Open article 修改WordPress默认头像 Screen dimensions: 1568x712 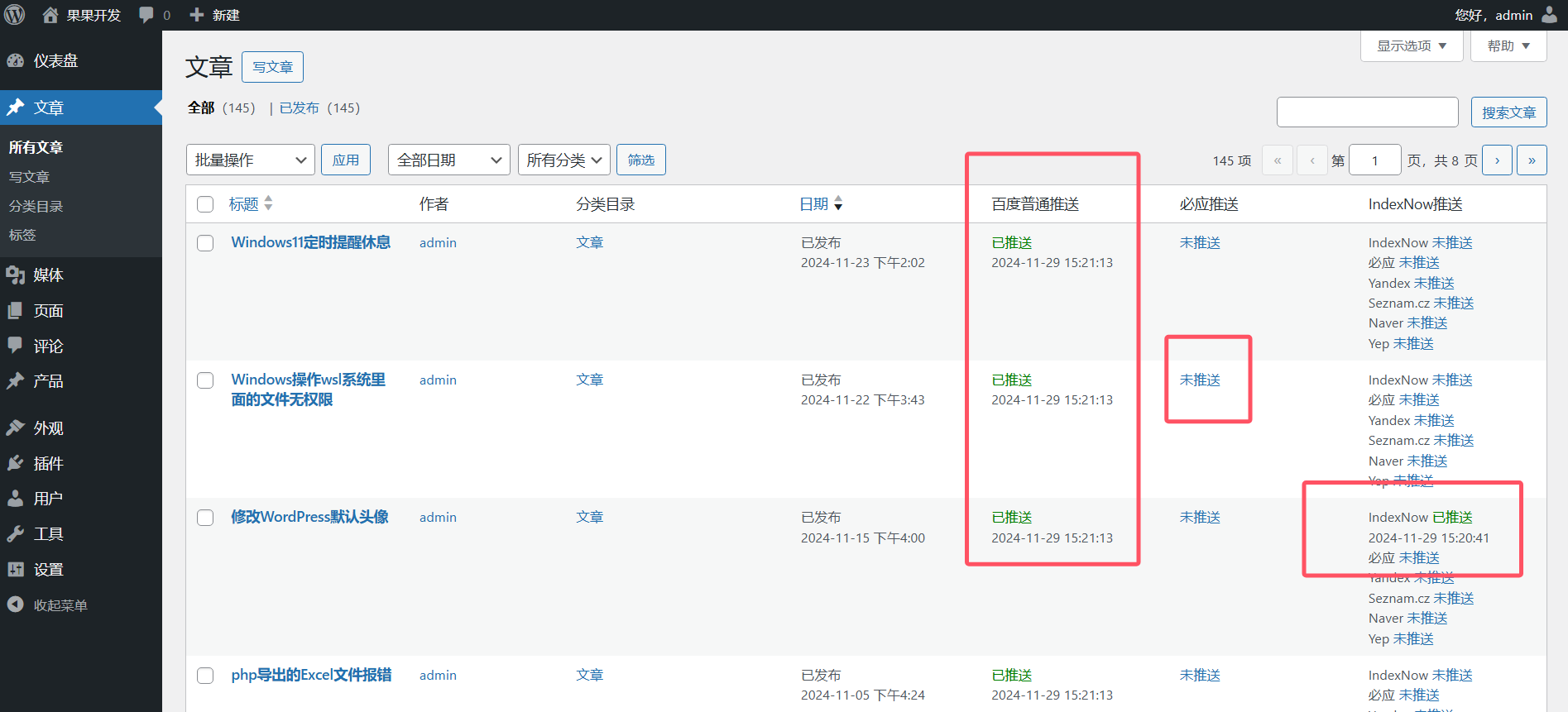point(309,517)
